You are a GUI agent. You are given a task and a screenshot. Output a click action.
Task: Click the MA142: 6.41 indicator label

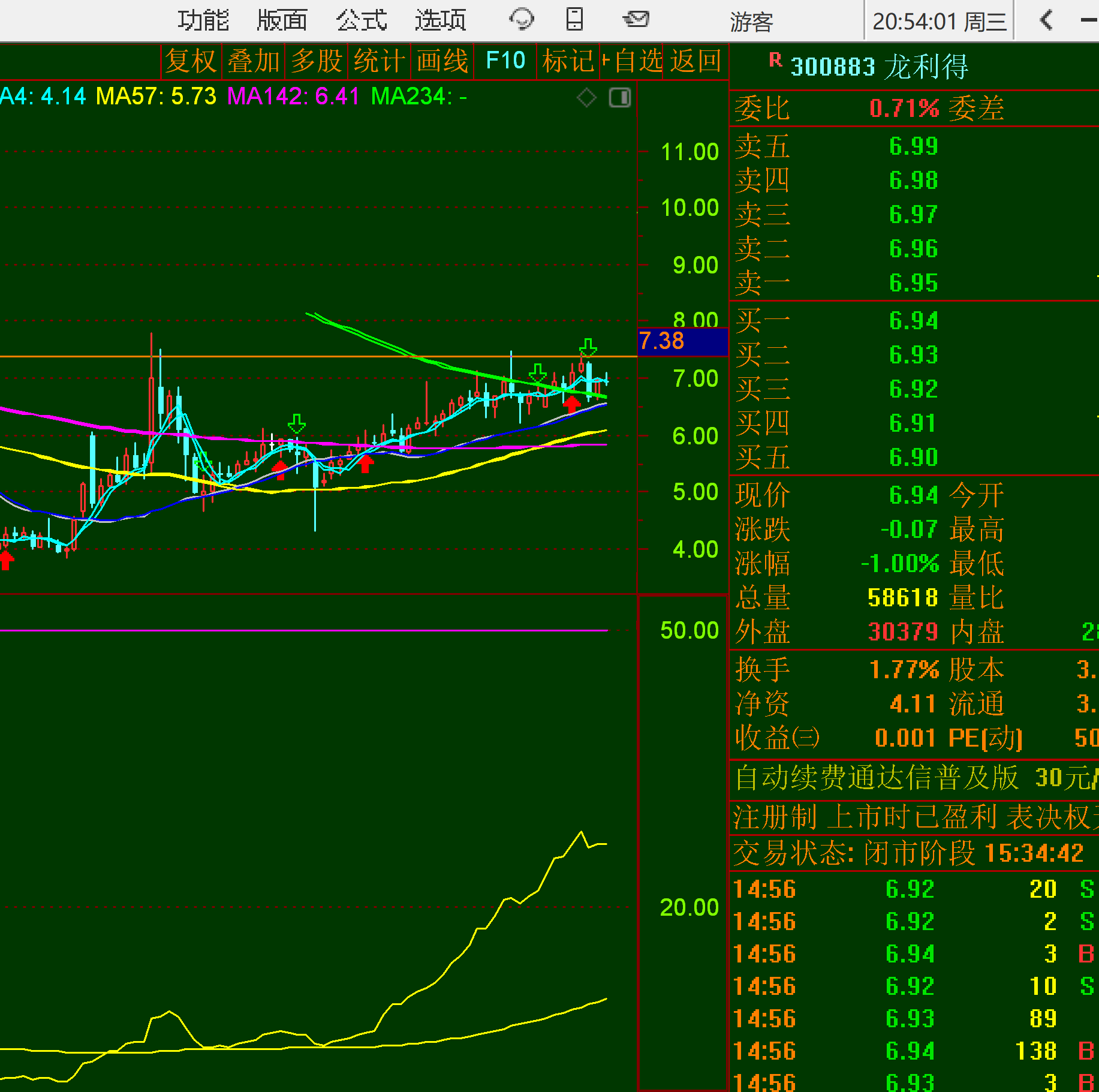pos(293,97)
